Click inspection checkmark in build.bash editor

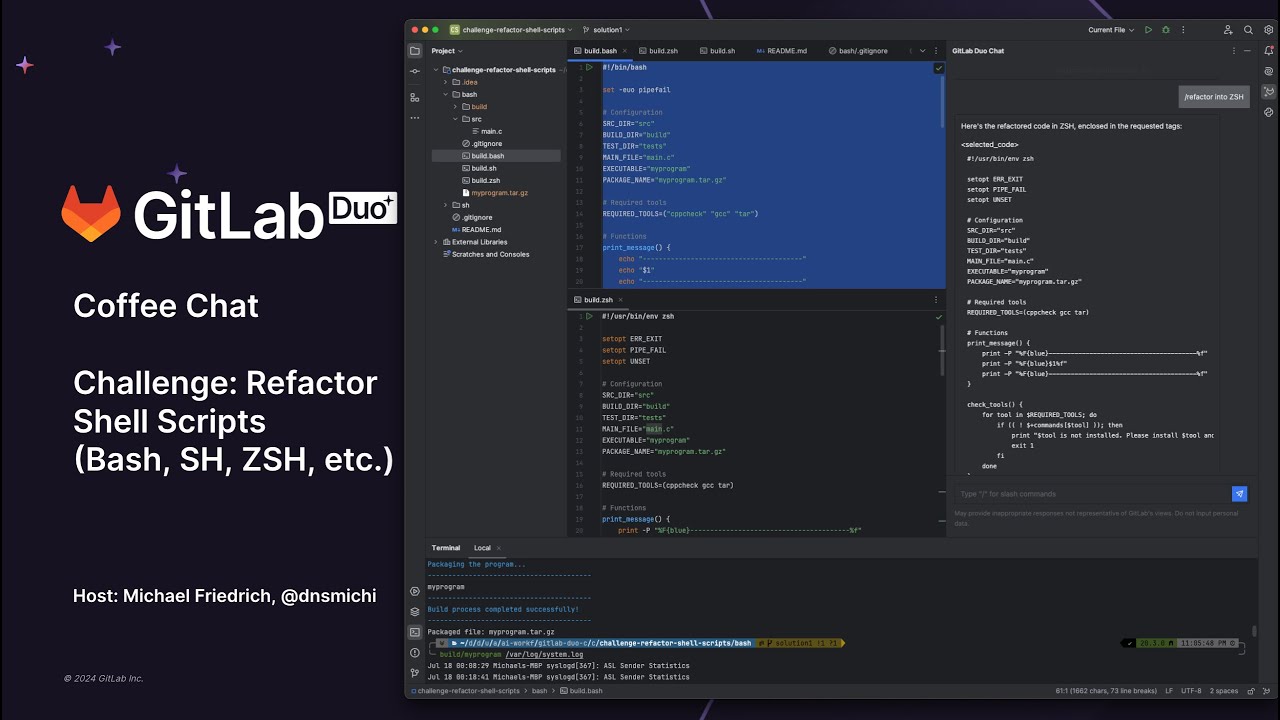(x=938, y=68)
